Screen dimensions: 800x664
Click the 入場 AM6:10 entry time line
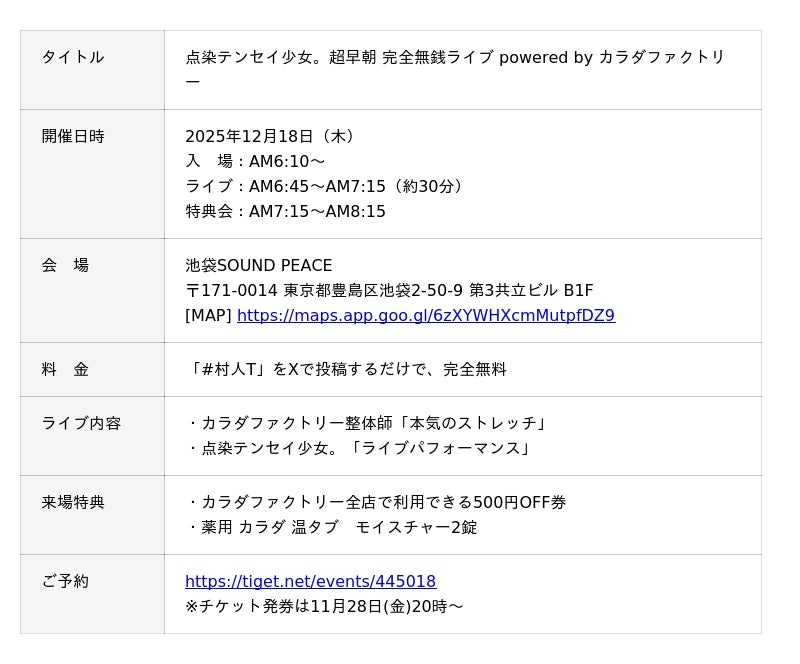(255, 162)
